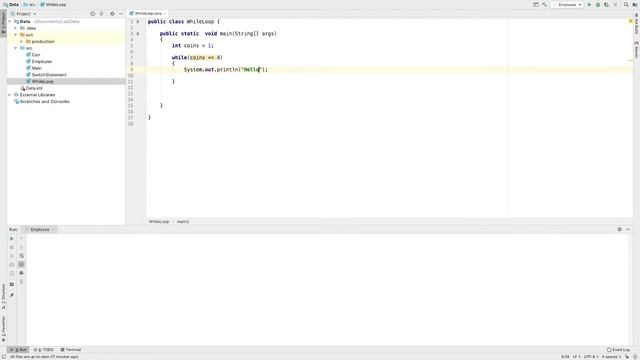
Task: Click the Data breadcrumb in the navigation bar
Action: pyautogui.click(x=11, y=4)
